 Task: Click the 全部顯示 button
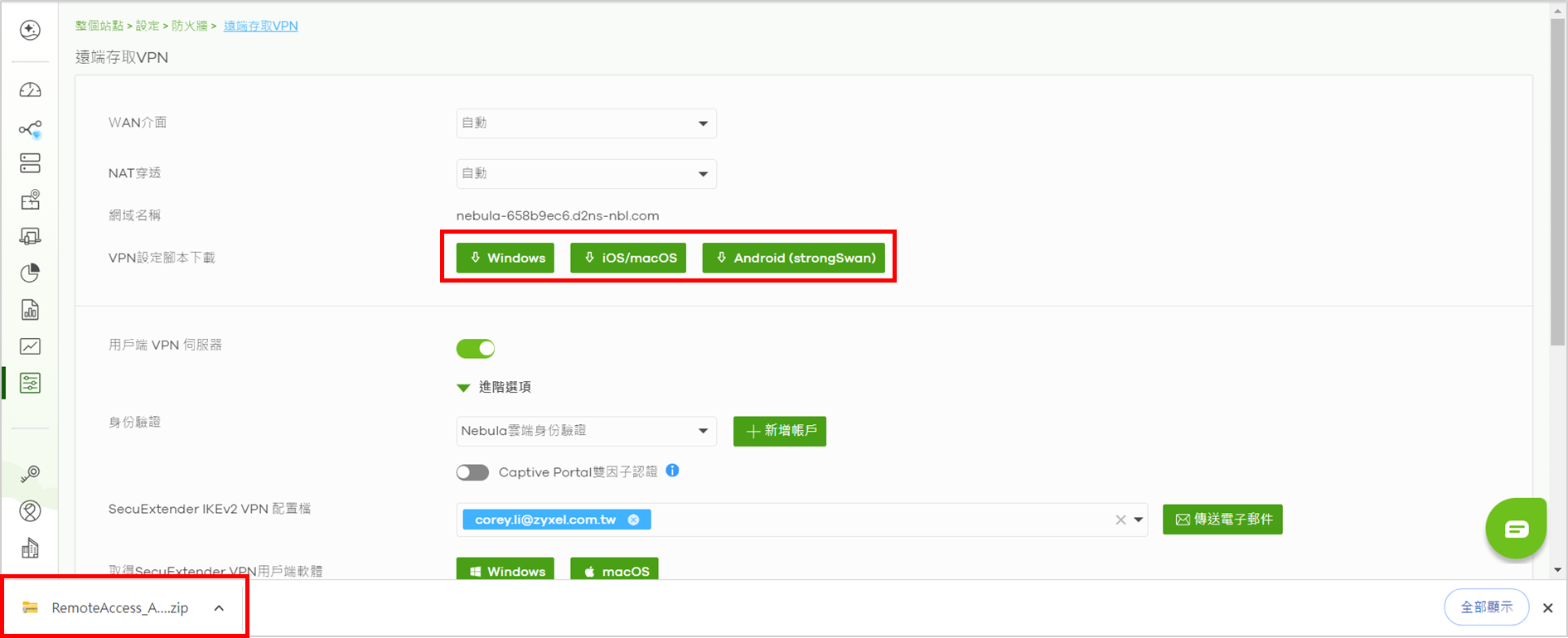[x=1487, y=607]
